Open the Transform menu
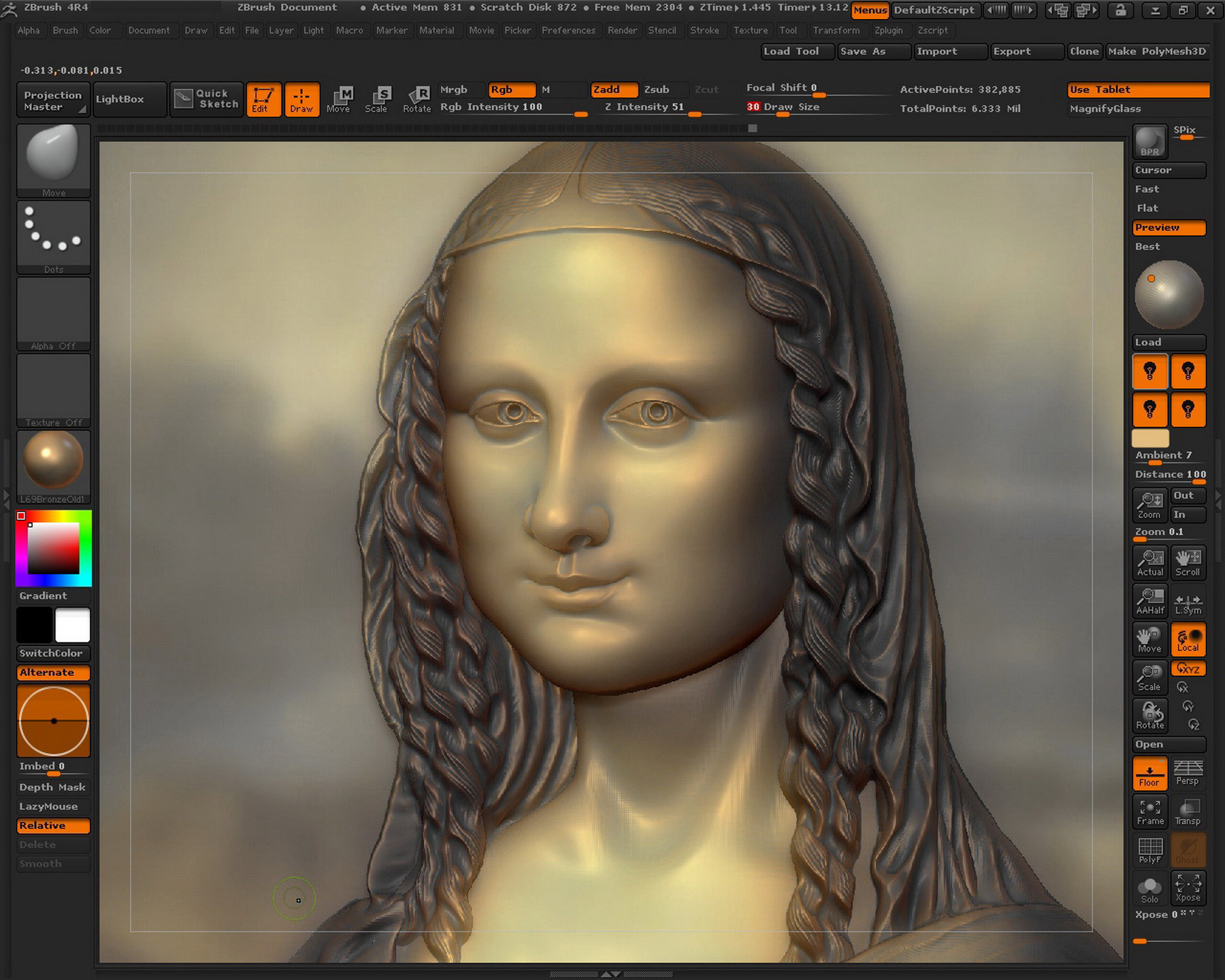This screenshot has height=980, width=1225. click(x=836, y=31)
